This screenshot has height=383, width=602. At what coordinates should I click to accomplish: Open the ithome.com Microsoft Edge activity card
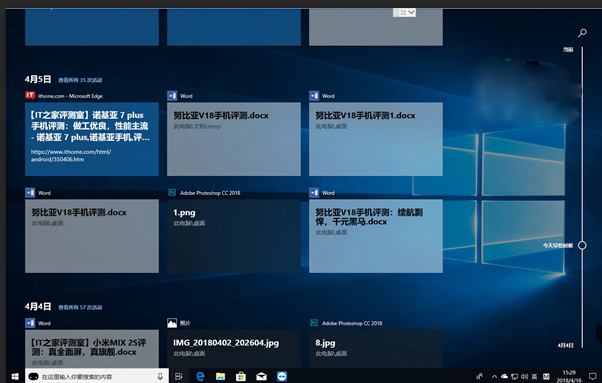click(x=92, y=139)
